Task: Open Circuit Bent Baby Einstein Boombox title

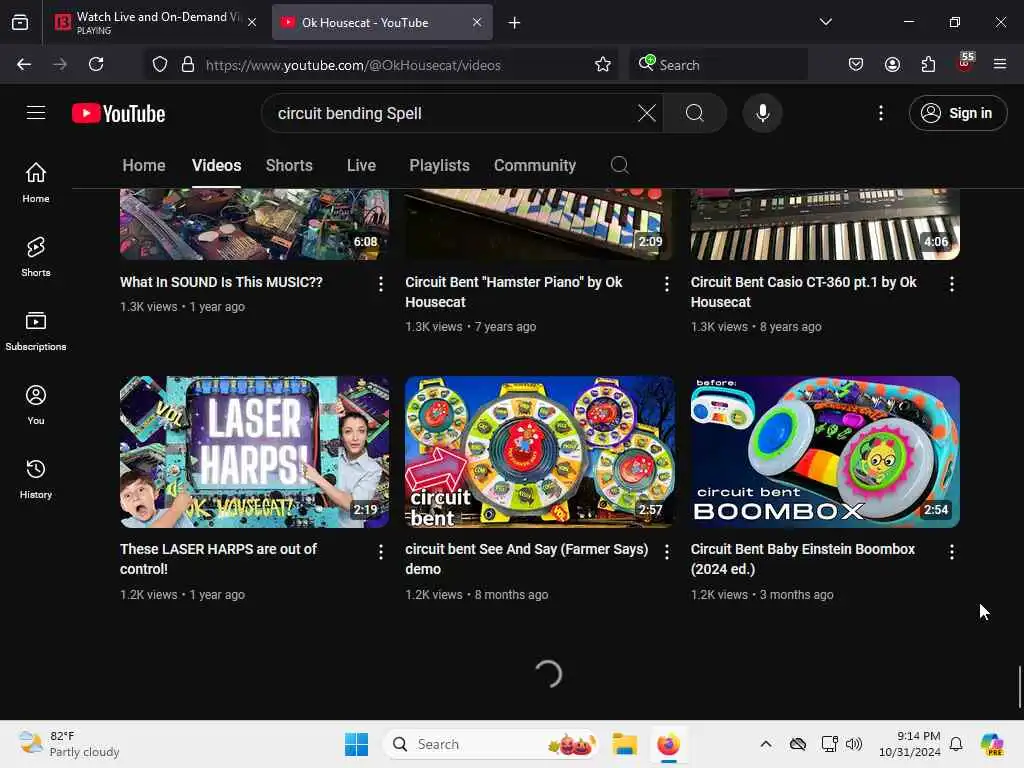Action: coord(803,559)
